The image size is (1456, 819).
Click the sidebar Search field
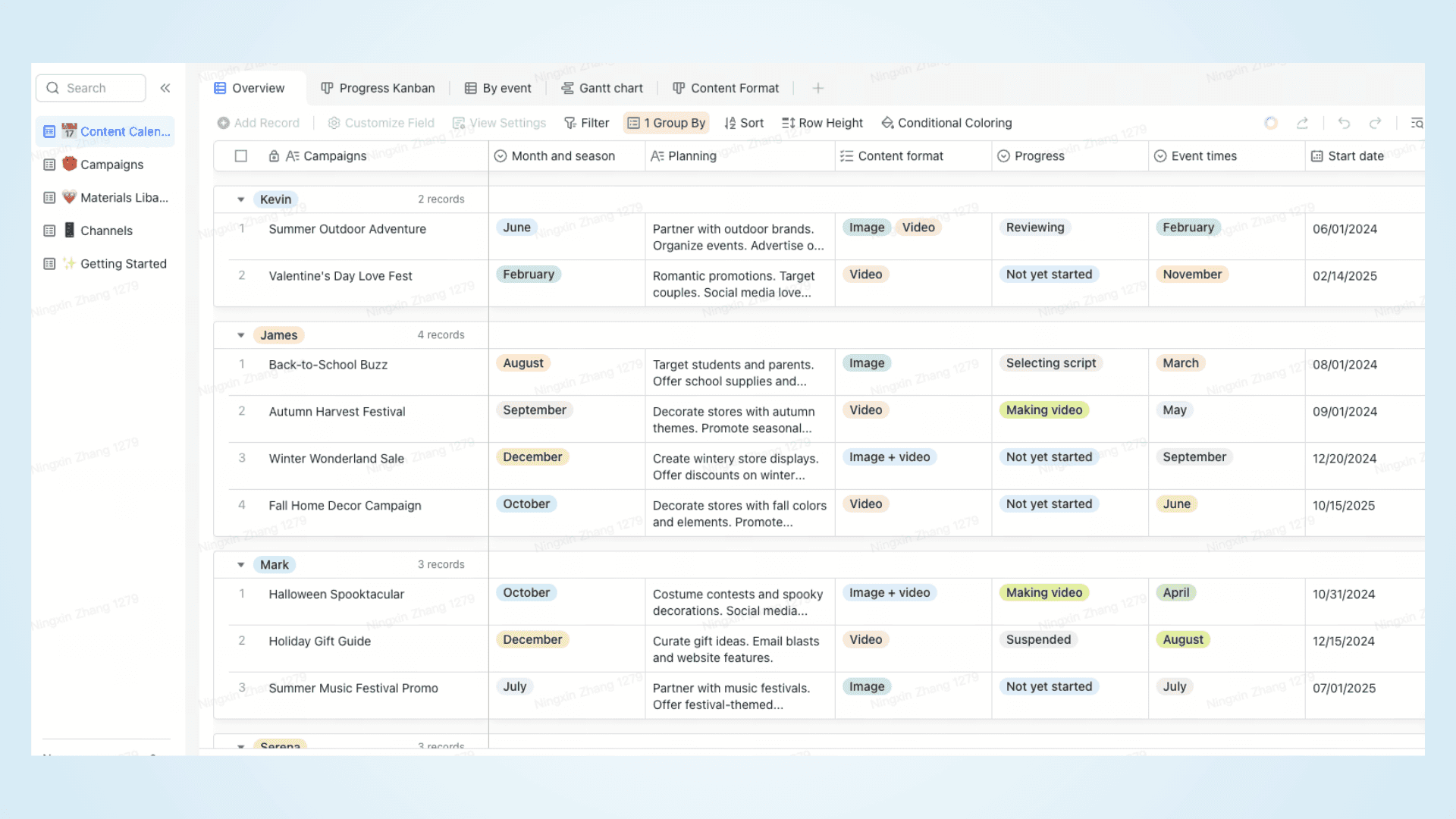(90, 87)
